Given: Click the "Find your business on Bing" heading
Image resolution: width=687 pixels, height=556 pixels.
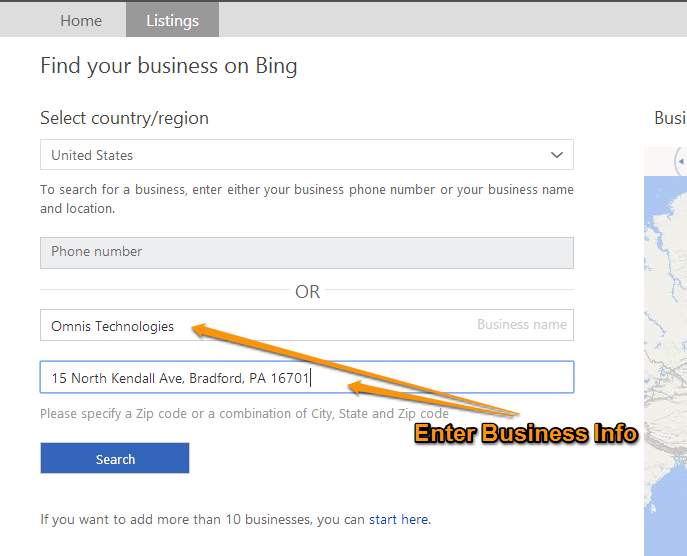Looking at the screenshot, I should click(x=168, y=67).
